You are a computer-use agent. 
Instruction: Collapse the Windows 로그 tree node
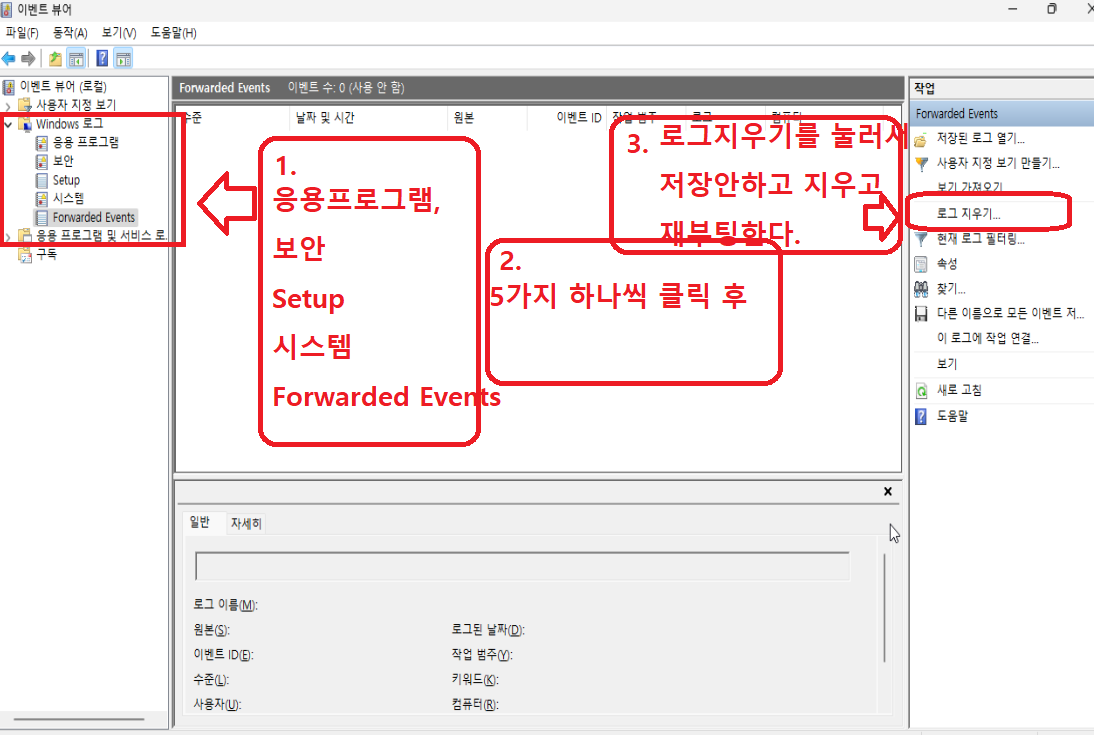tap(8, 124)
